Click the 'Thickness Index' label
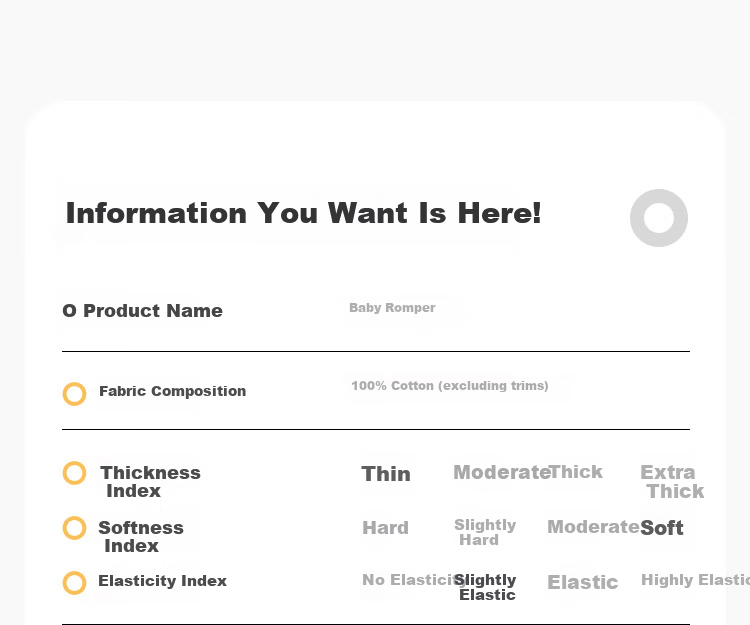 click(150, 482)
